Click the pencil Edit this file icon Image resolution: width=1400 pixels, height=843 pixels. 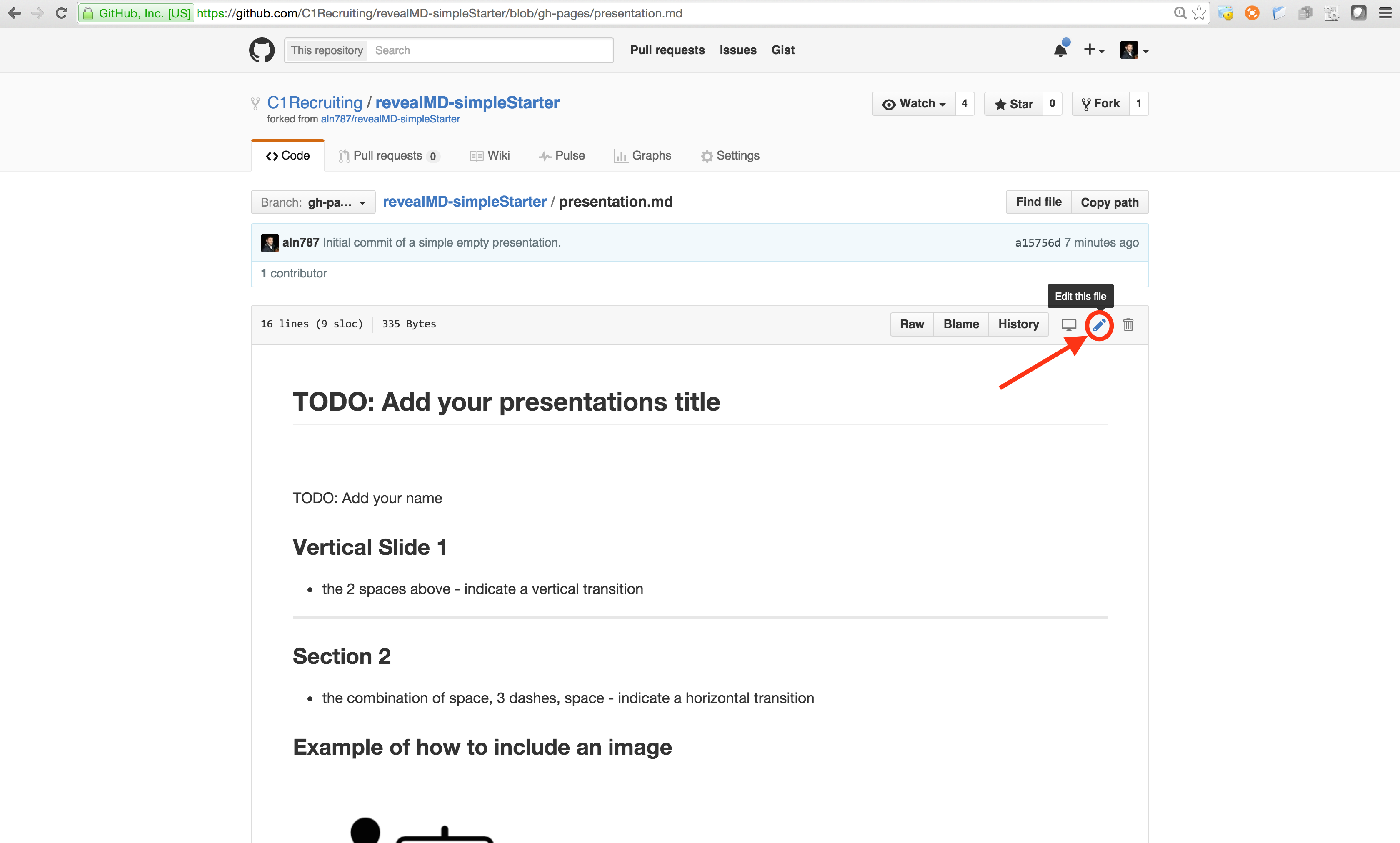pos(1099,324)
